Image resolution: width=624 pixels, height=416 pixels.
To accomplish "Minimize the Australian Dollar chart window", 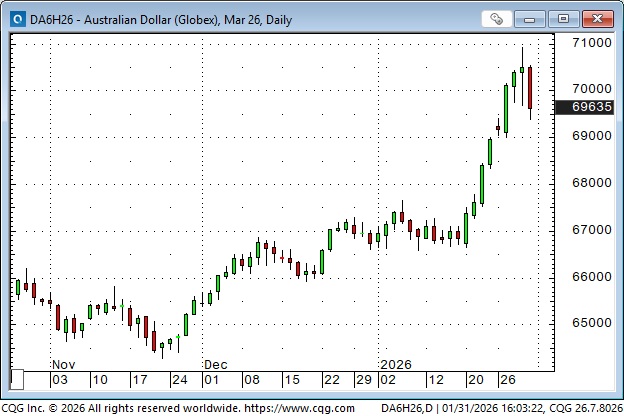I will click(540, 18).
